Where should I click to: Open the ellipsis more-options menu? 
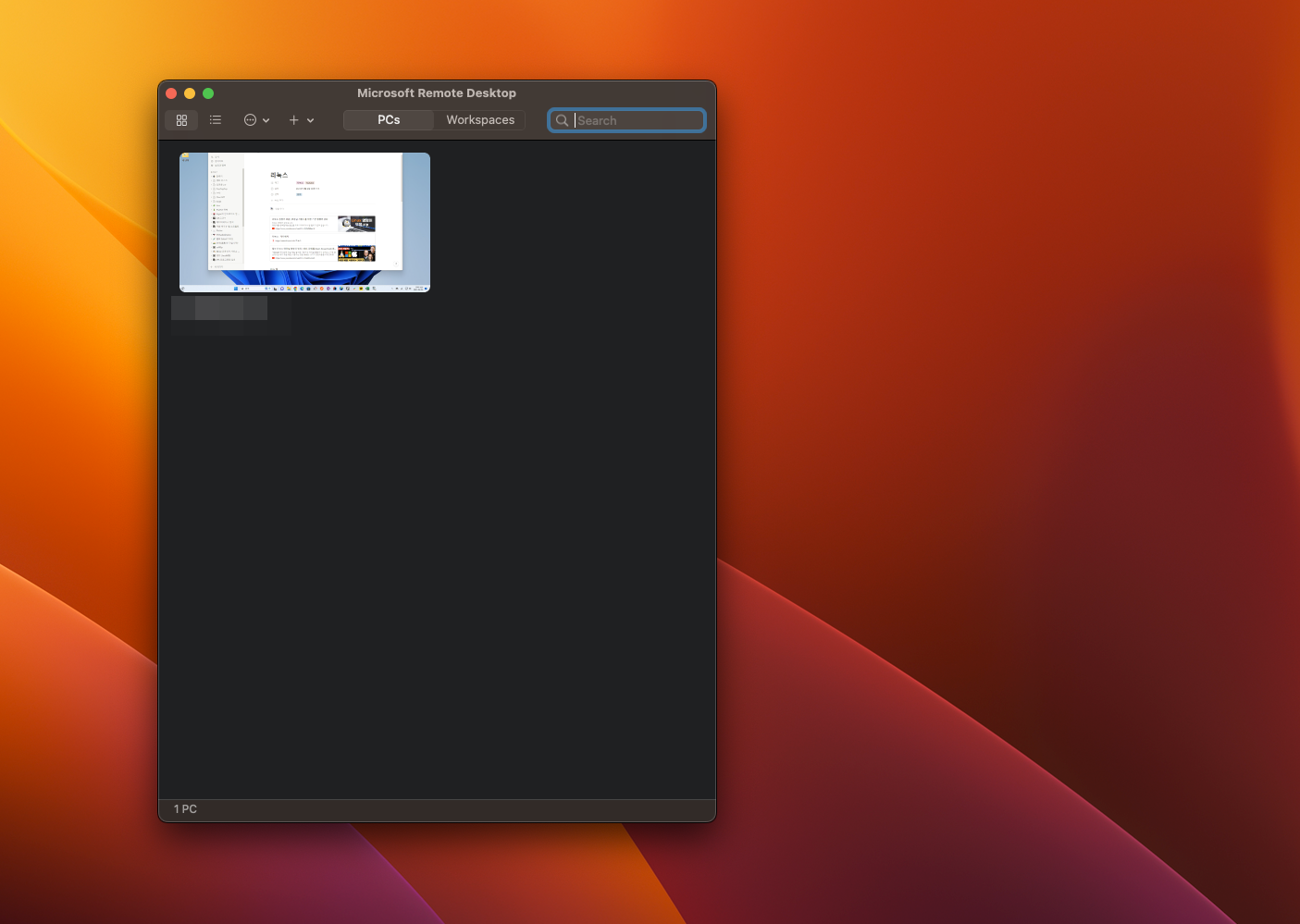256,120
